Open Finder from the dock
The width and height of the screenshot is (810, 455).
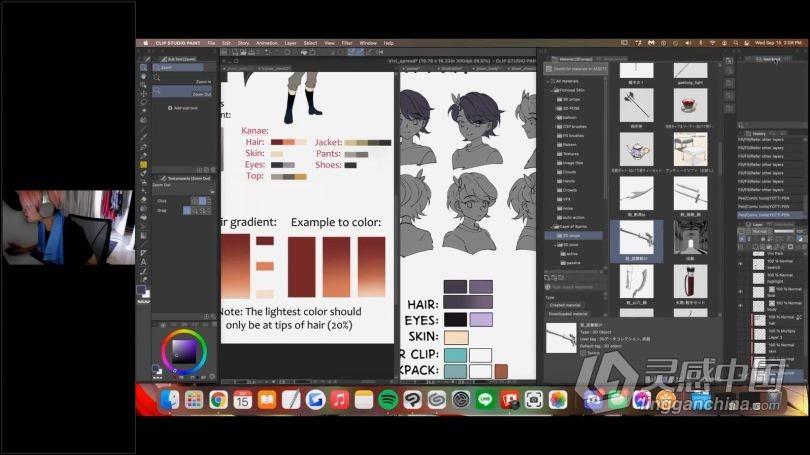coord(169,400)
